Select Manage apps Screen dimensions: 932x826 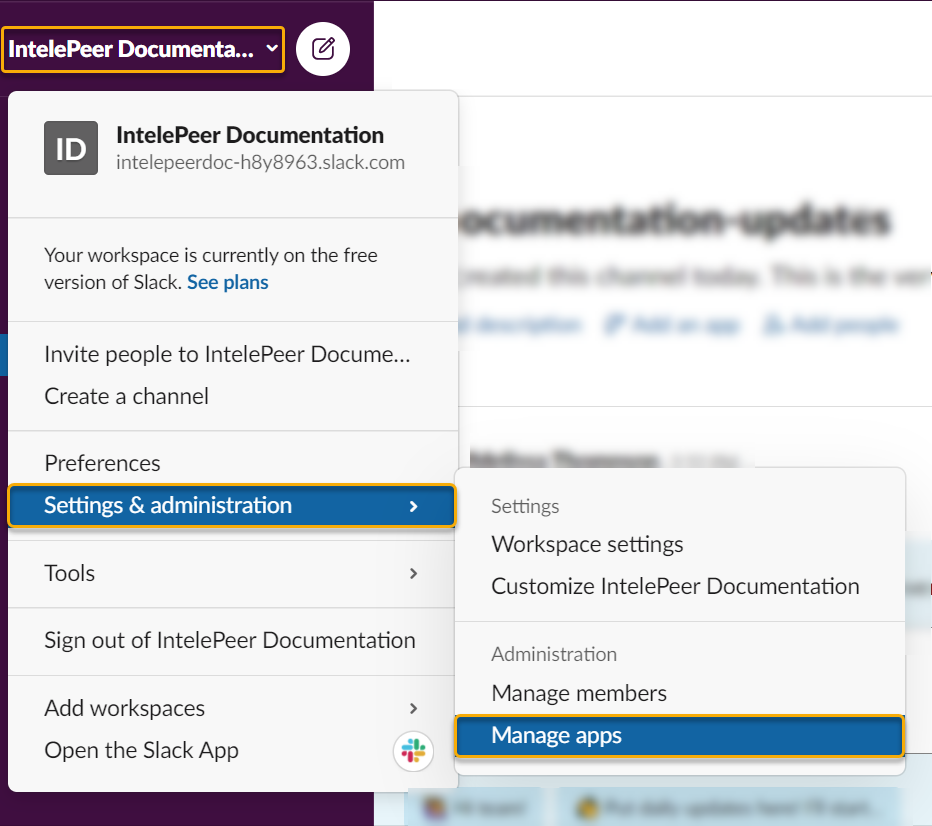[679, 736]
